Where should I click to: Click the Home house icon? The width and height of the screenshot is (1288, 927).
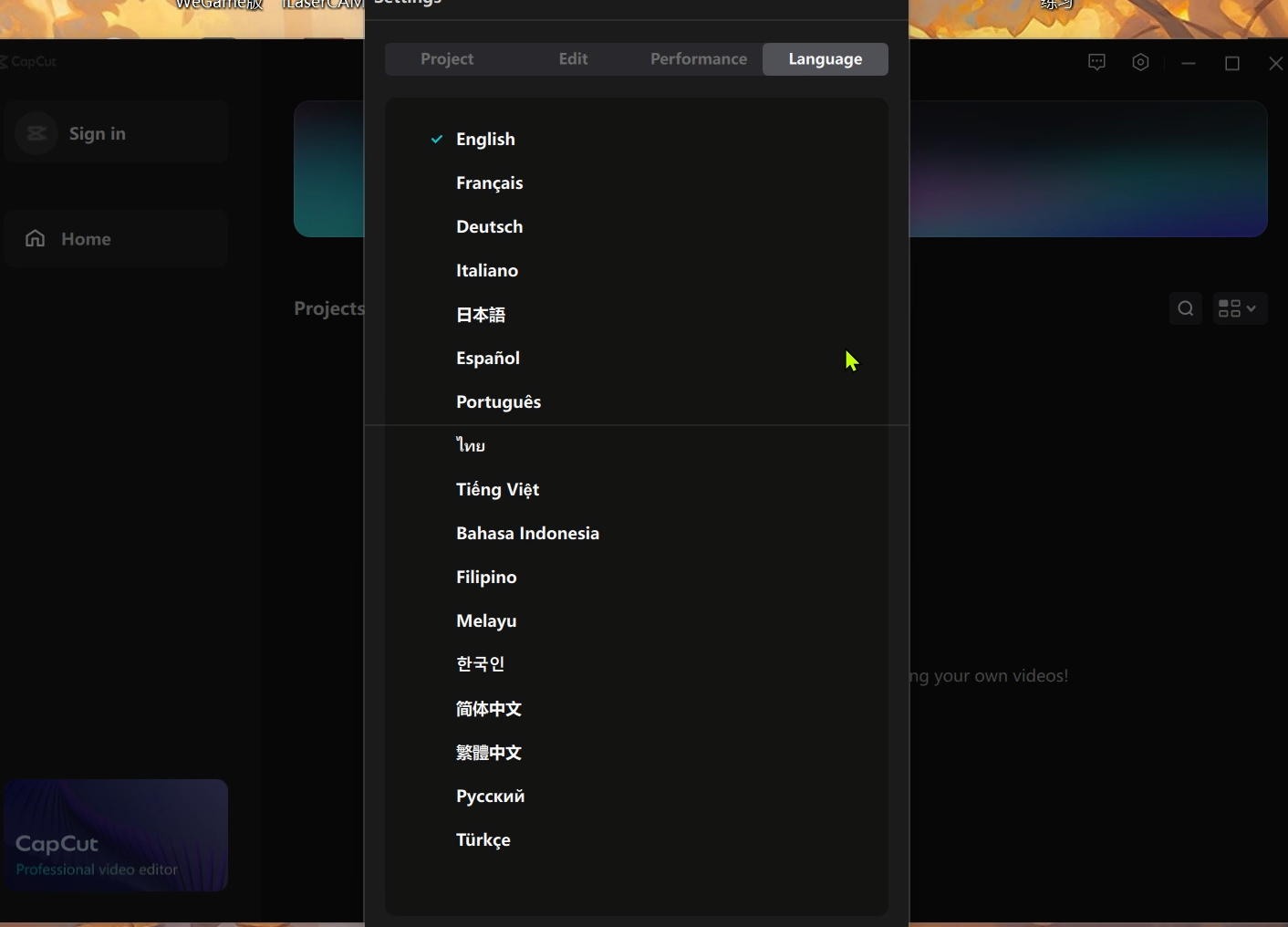click(36, 238)
